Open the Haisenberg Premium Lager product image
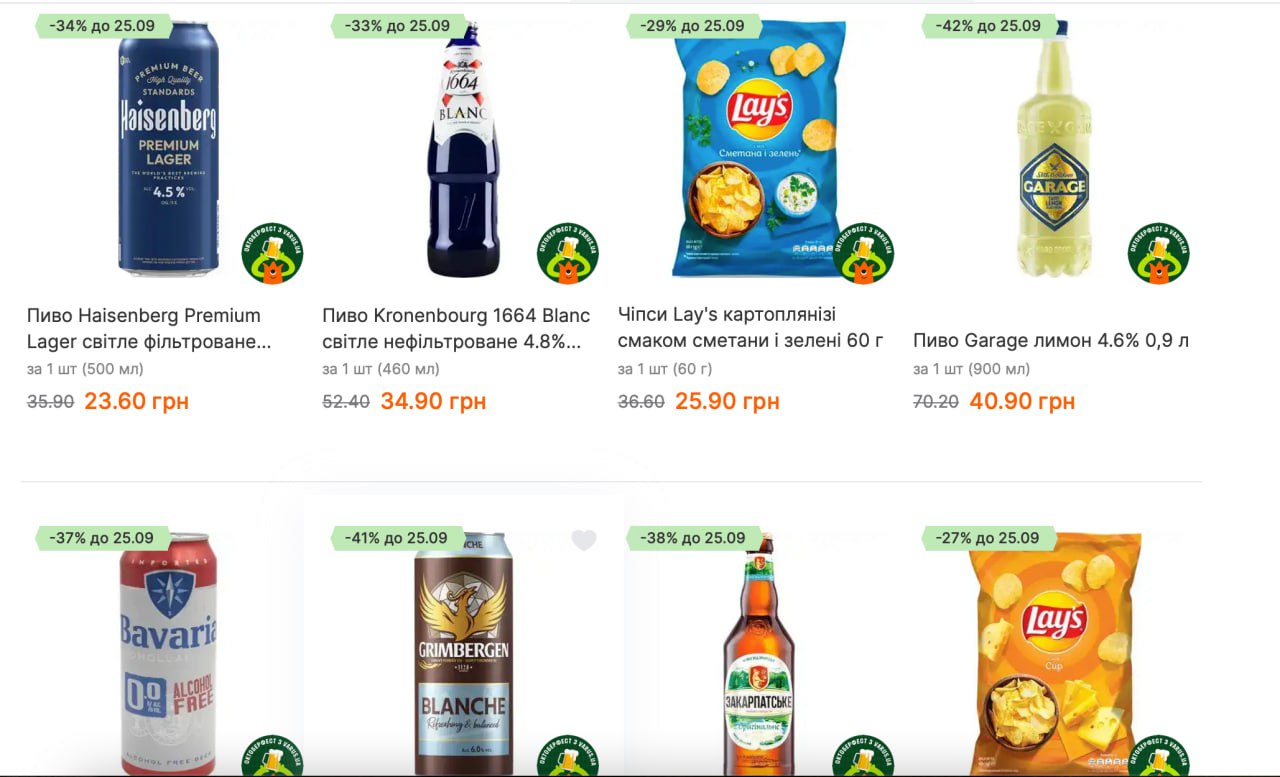 [x=168, y=148]
